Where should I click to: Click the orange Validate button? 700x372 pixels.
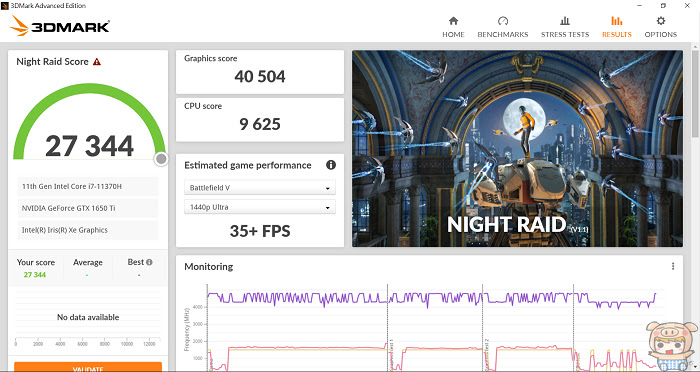pos(88,367)
